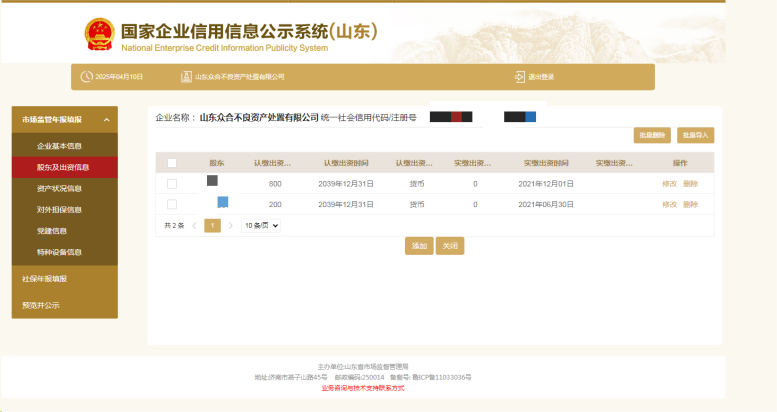Click the logout icon in header bar
777x412 pixels.
[519, 77]
